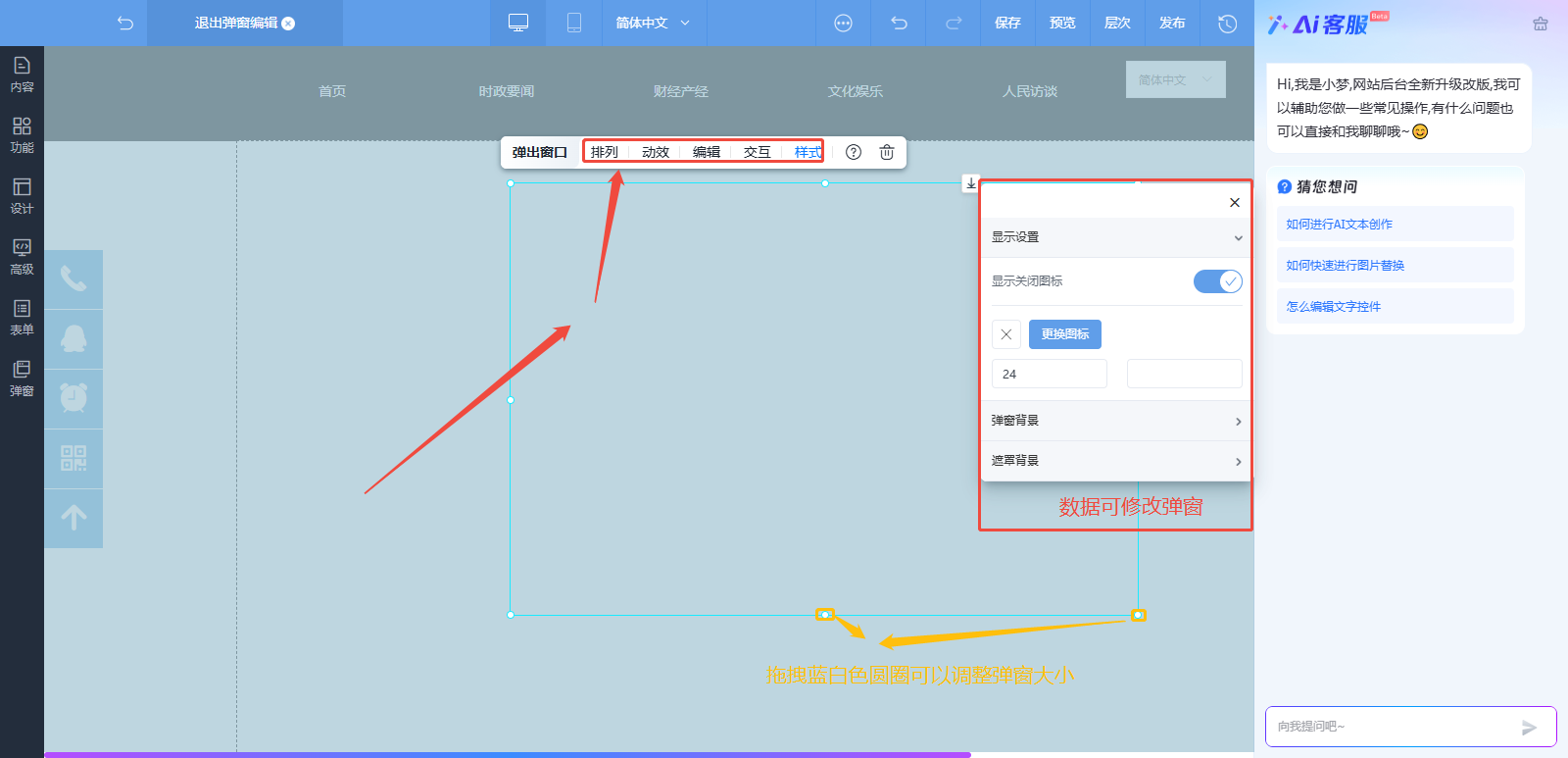
Task: Click the empty icon color field
Action: coord(1185,374)
